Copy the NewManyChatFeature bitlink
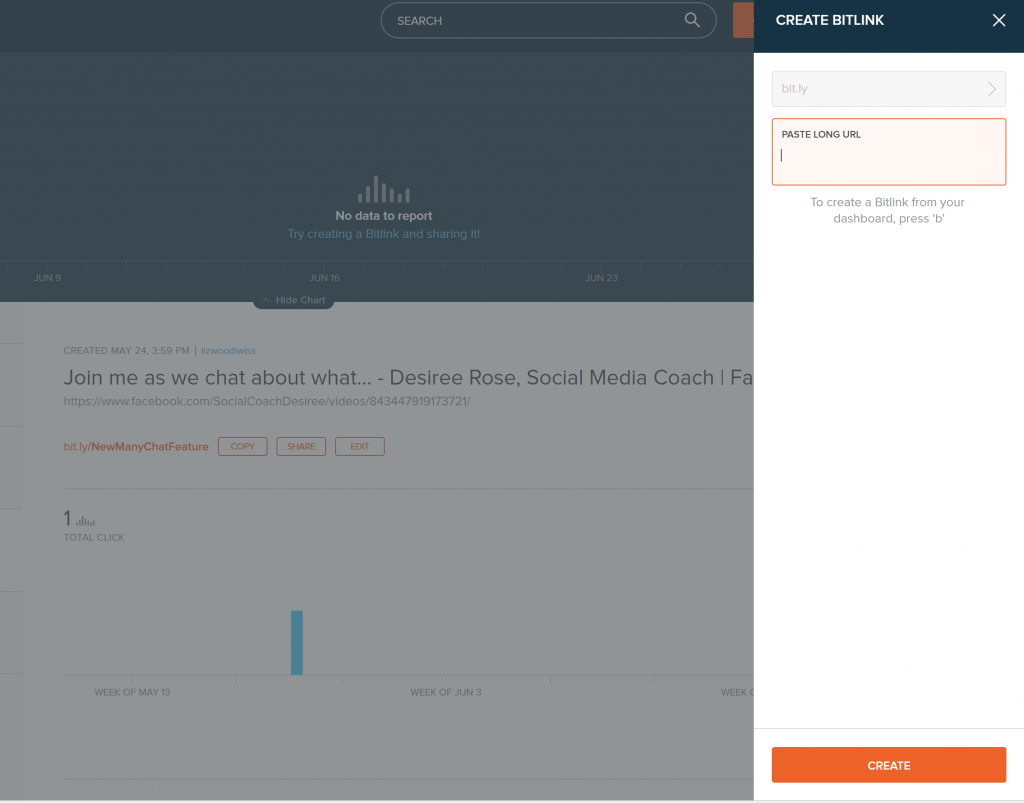The image size is (1024, 803). click(x=242, y=447)
